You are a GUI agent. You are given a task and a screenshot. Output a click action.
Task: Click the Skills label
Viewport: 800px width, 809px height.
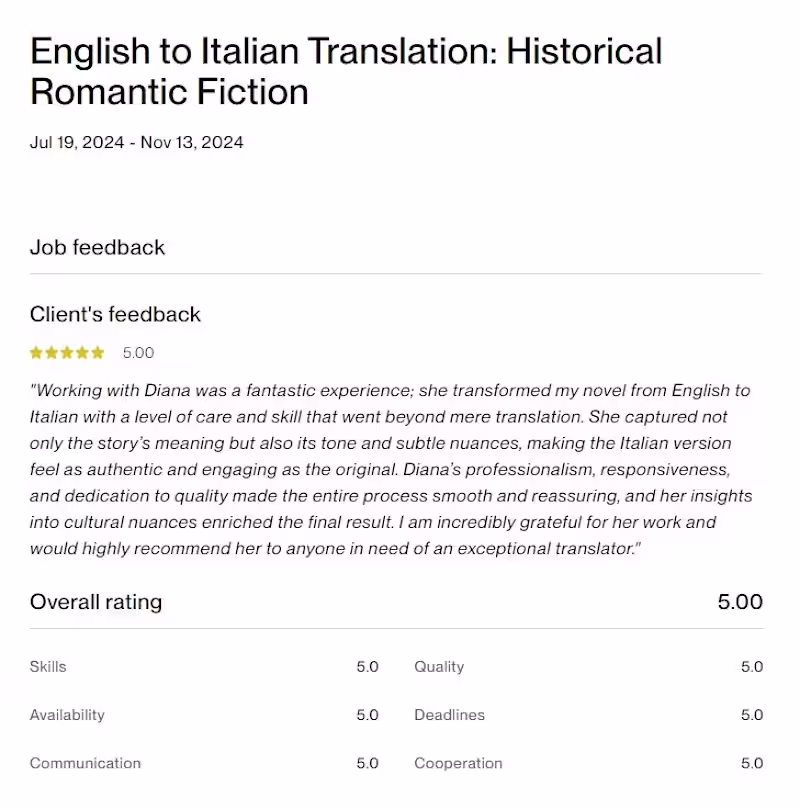[48, 667]
